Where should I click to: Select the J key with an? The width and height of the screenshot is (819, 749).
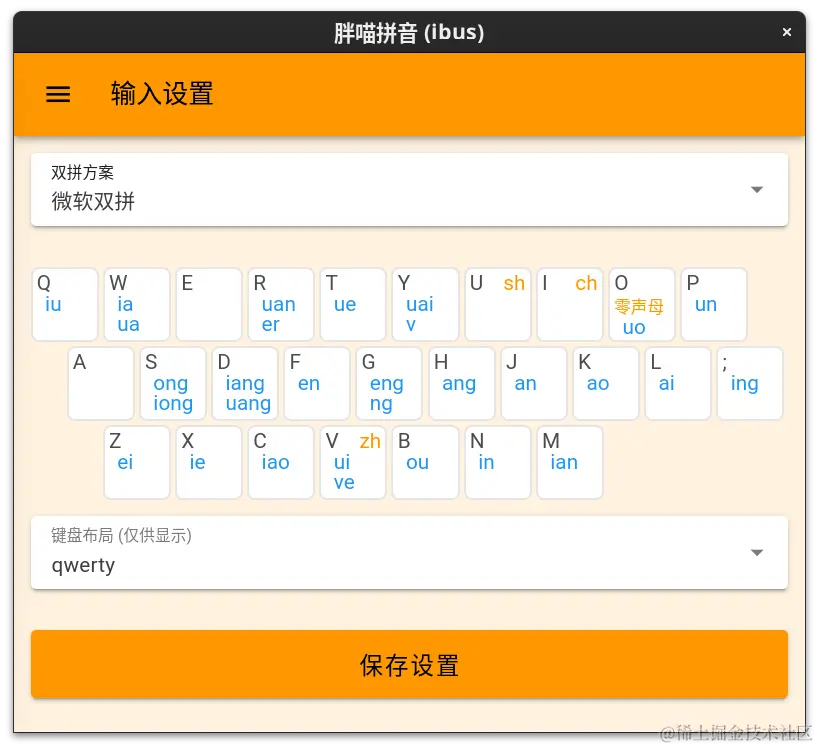pos(534,383)
